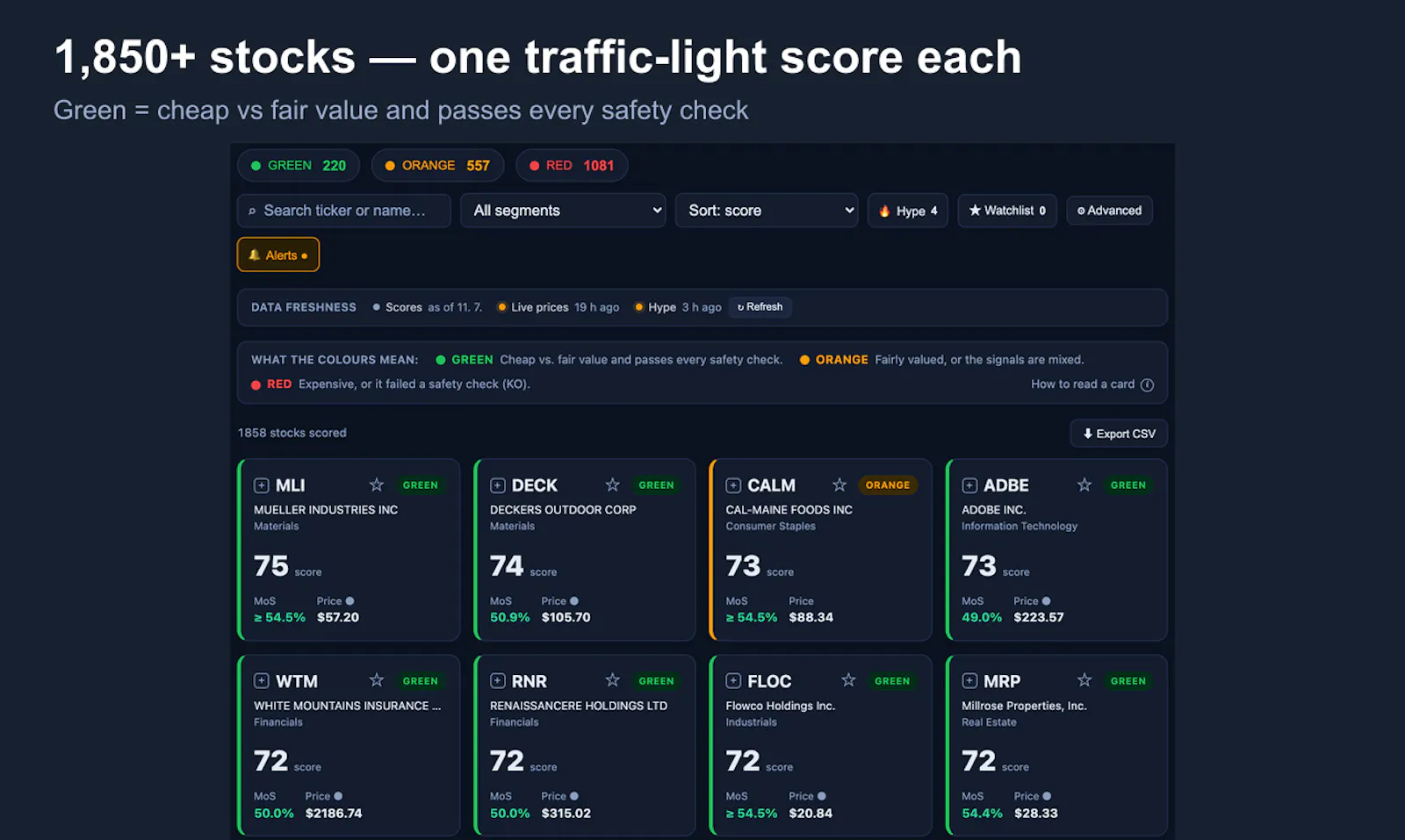Click the 54.4% MoS value on MRP
Screen dimensions: 1405x840
point(982,814)
